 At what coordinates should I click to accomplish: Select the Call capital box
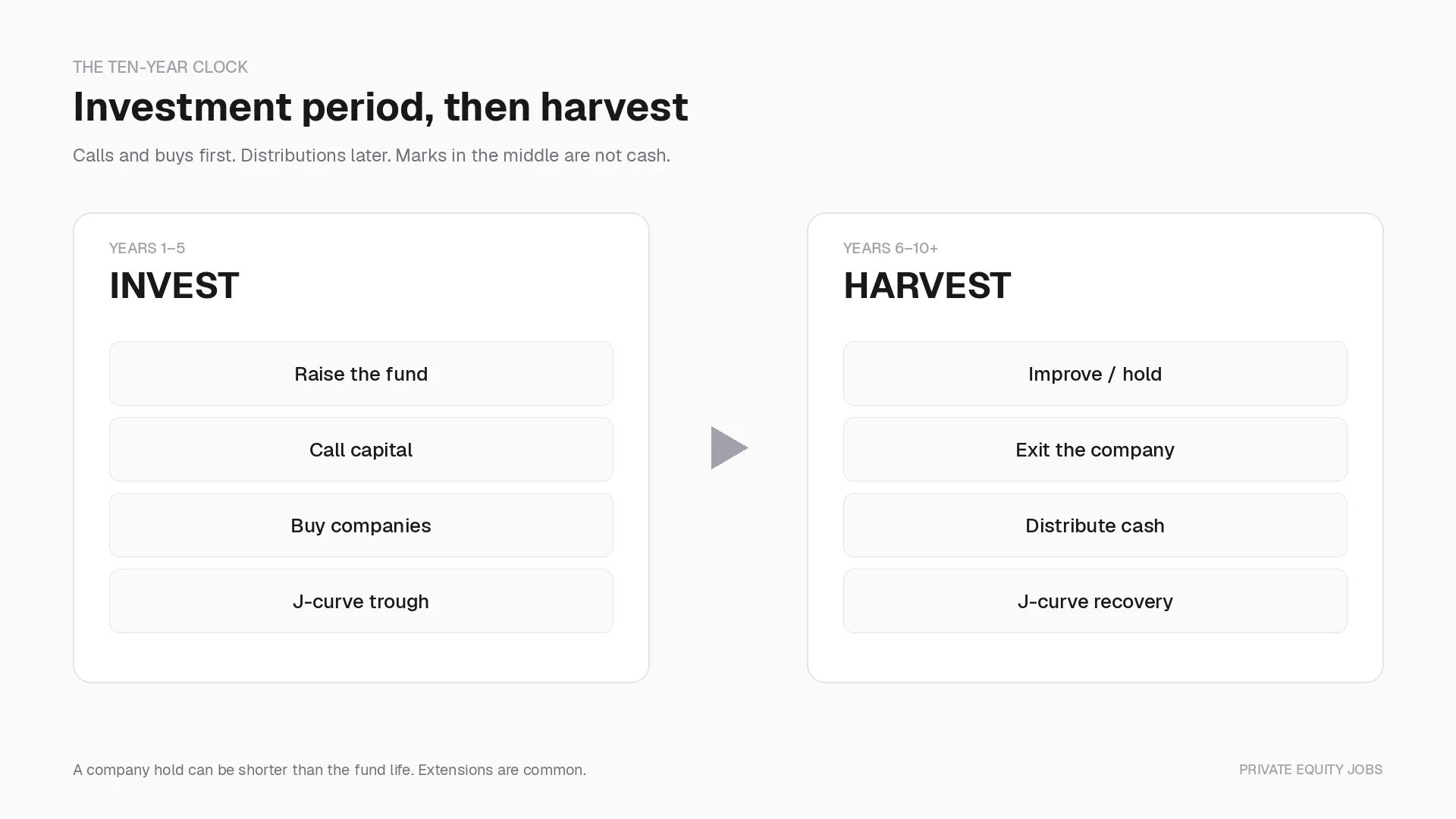[361, 449]
